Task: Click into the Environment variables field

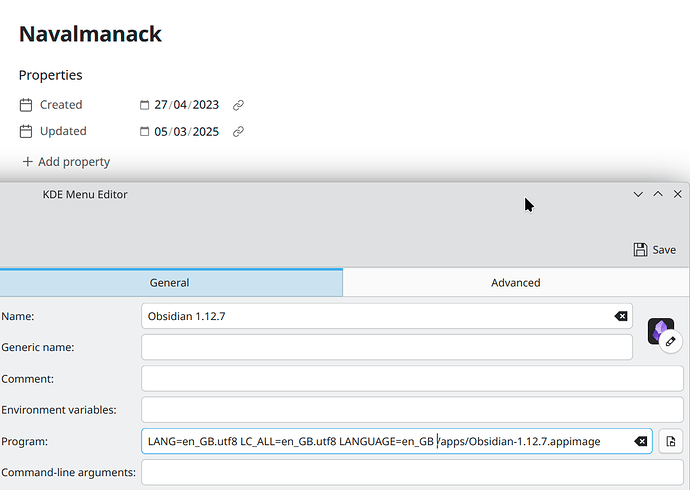Action: (x=412, y=410)
